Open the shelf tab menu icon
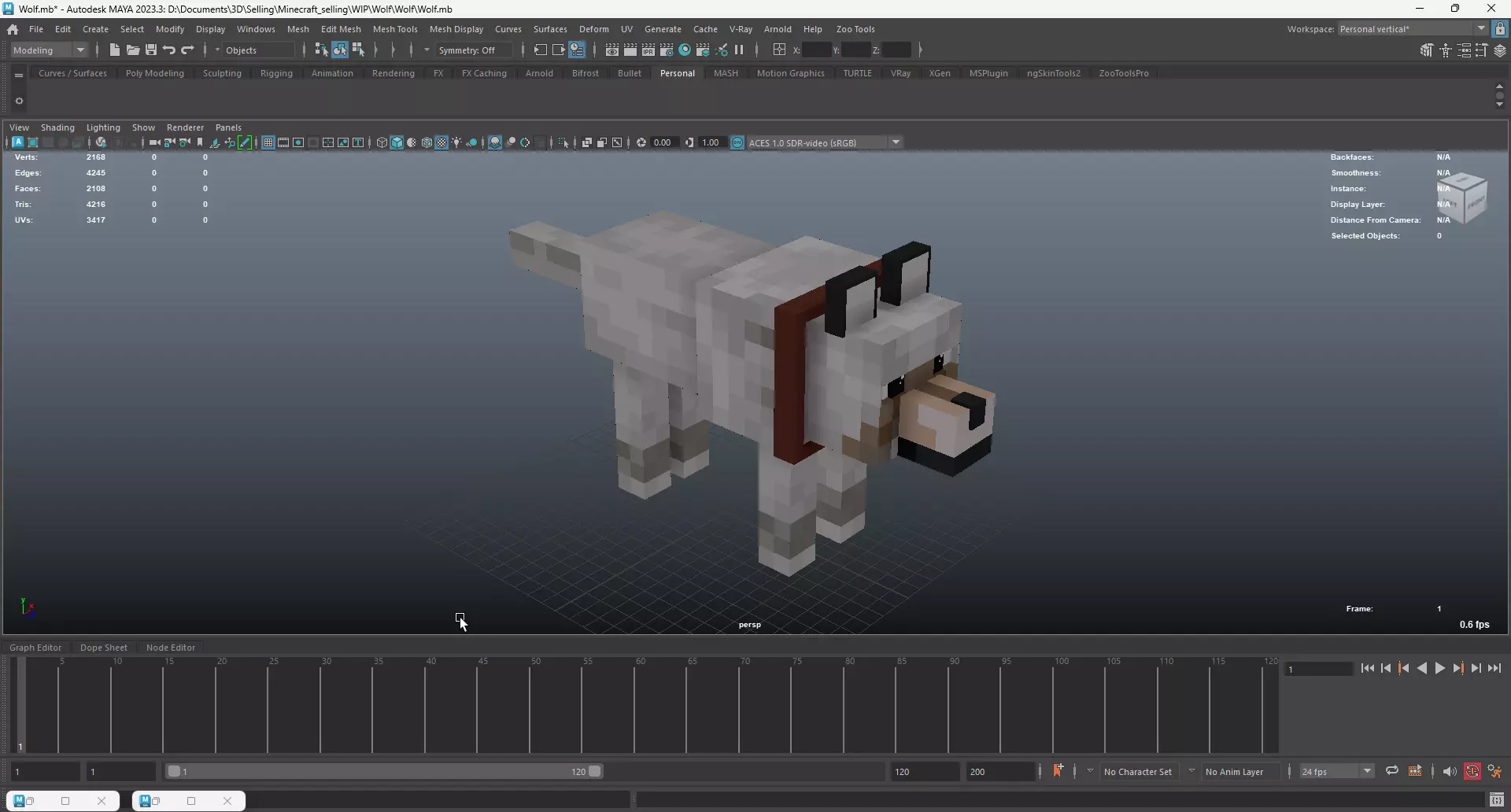1511x812 pixels. pos(19,76)
